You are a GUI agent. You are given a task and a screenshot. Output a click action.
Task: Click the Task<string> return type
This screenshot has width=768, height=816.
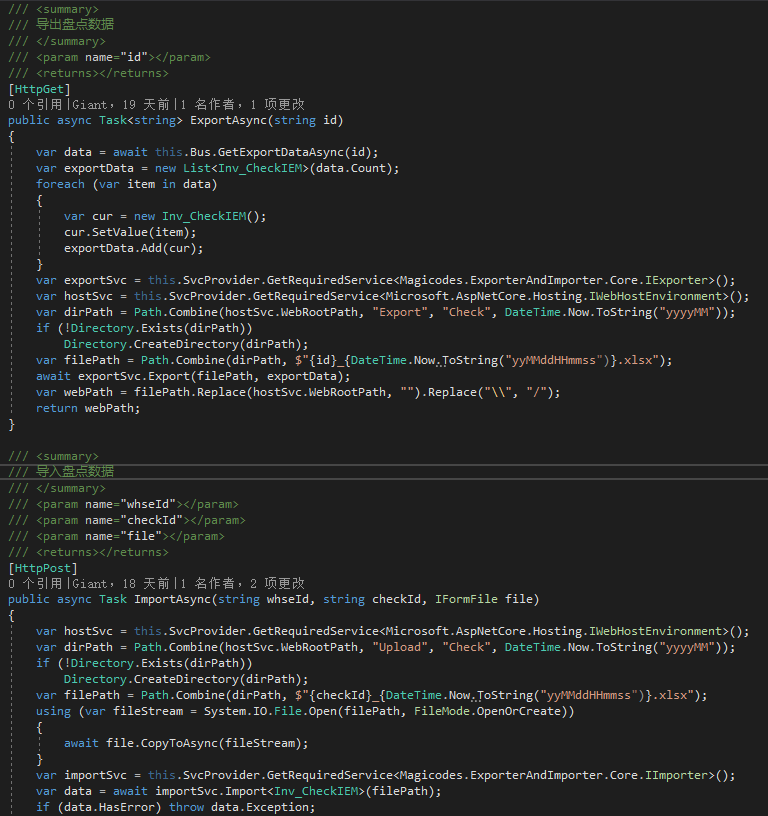coord(140,120)
